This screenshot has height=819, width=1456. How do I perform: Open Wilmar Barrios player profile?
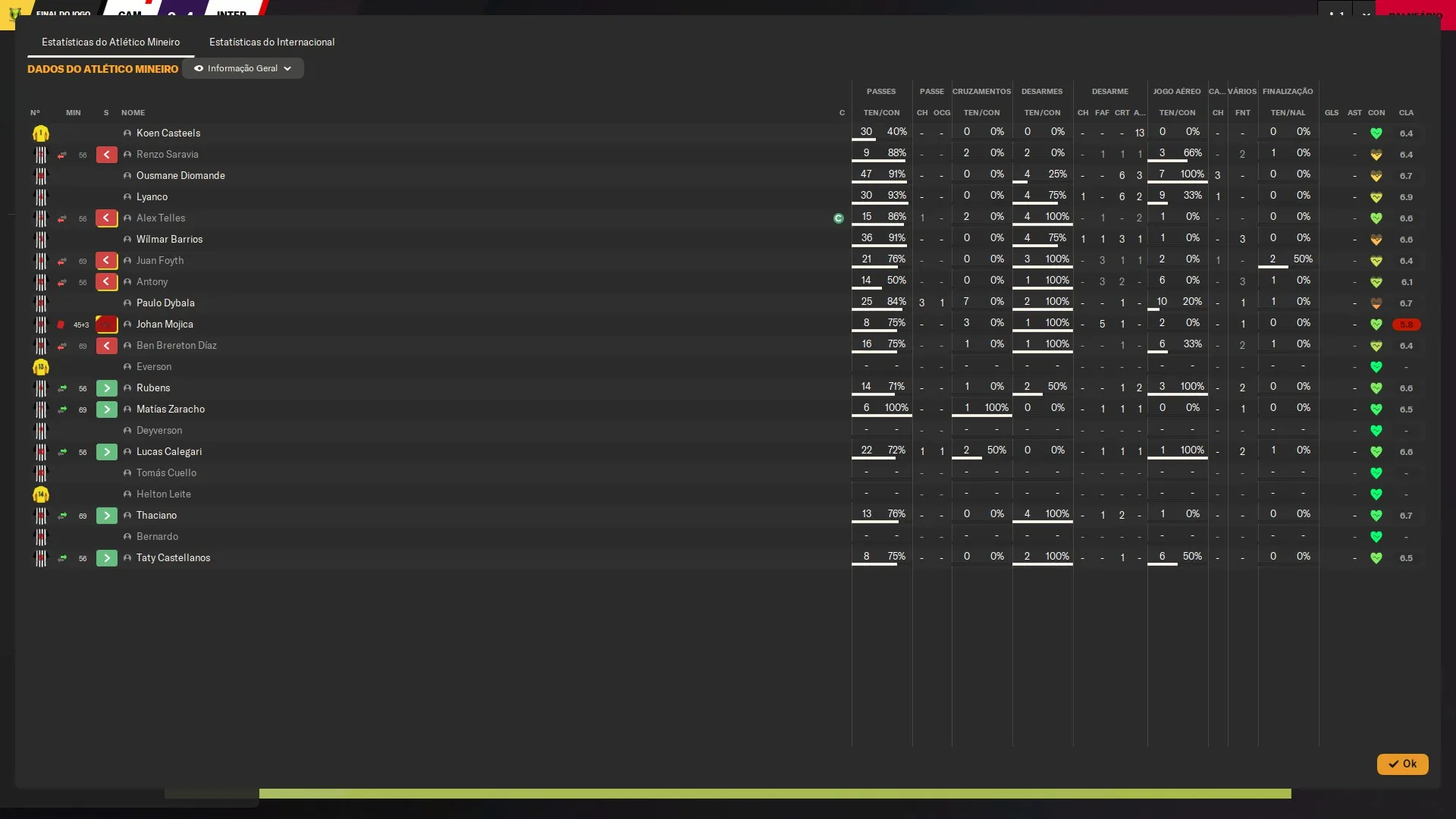169,240
